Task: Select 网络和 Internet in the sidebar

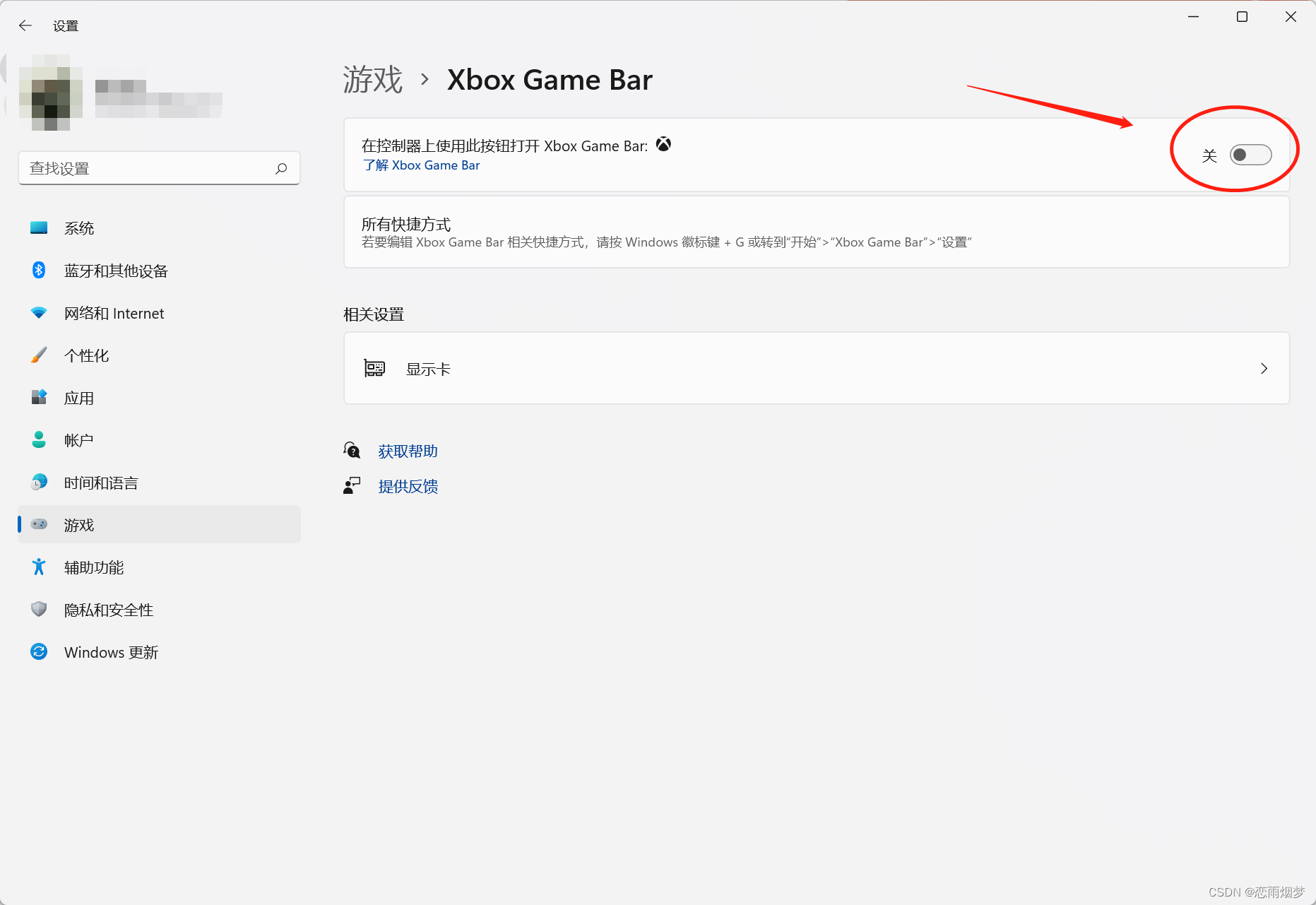Action: (x=159, y=313)
